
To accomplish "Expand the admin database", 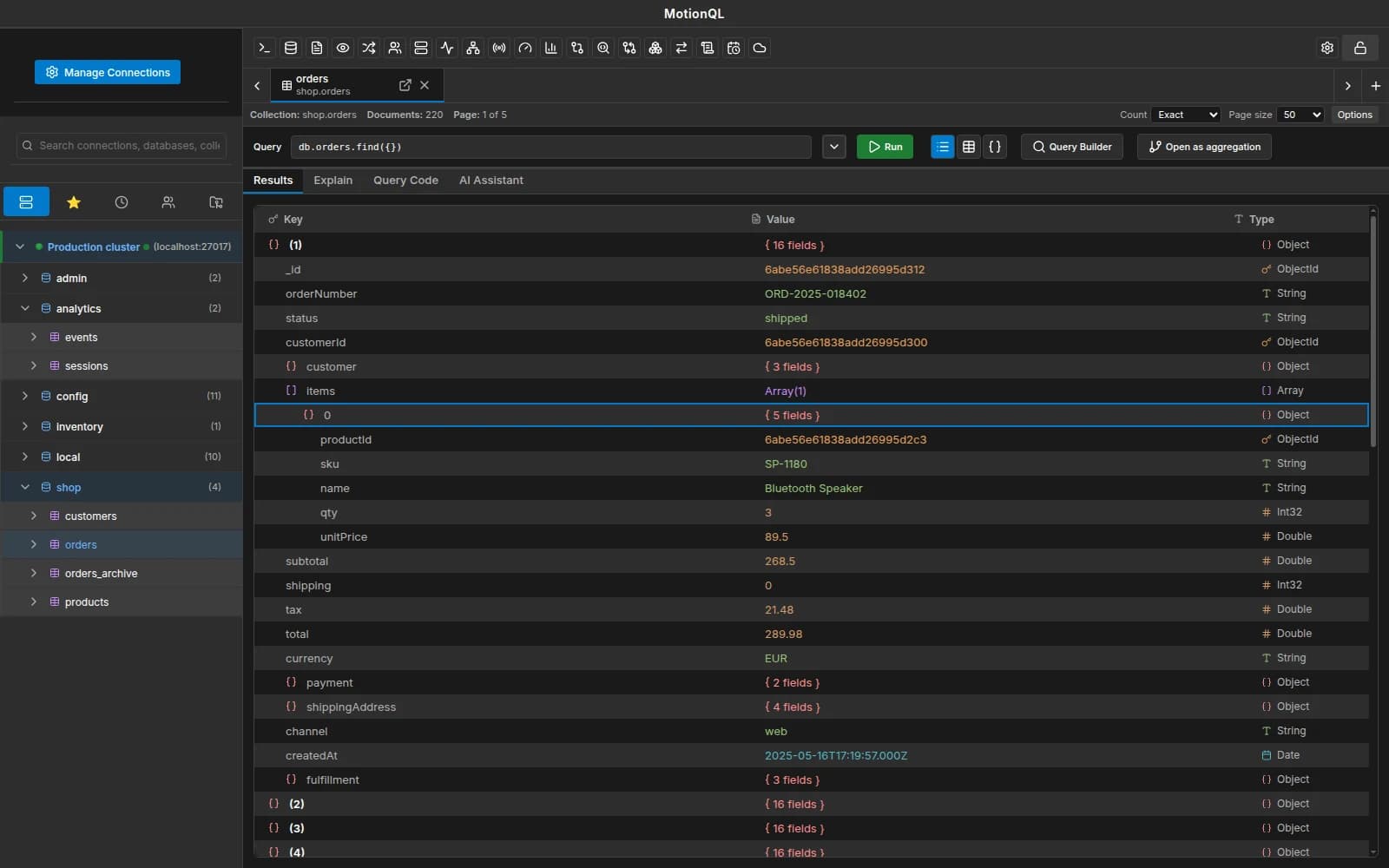I will pyautogui.click(x=25, y=278).
